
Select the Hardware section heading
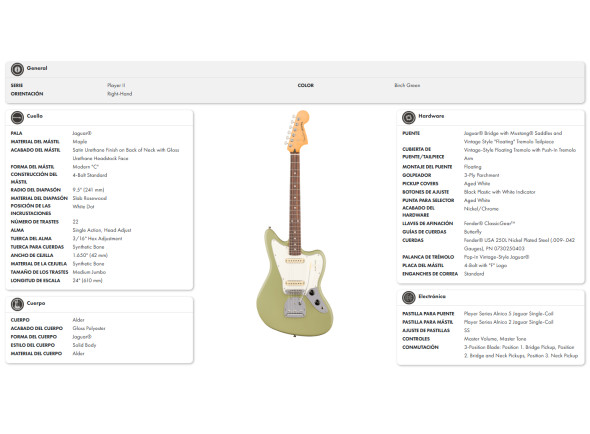pyautogui.click(x=431, y=116)
